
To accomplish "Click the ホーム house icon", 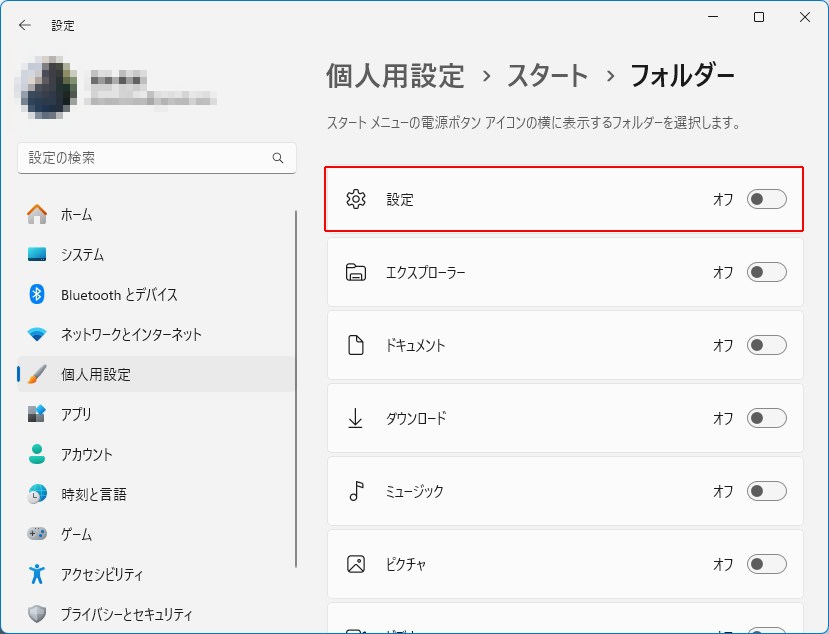I will click(37, 214).
